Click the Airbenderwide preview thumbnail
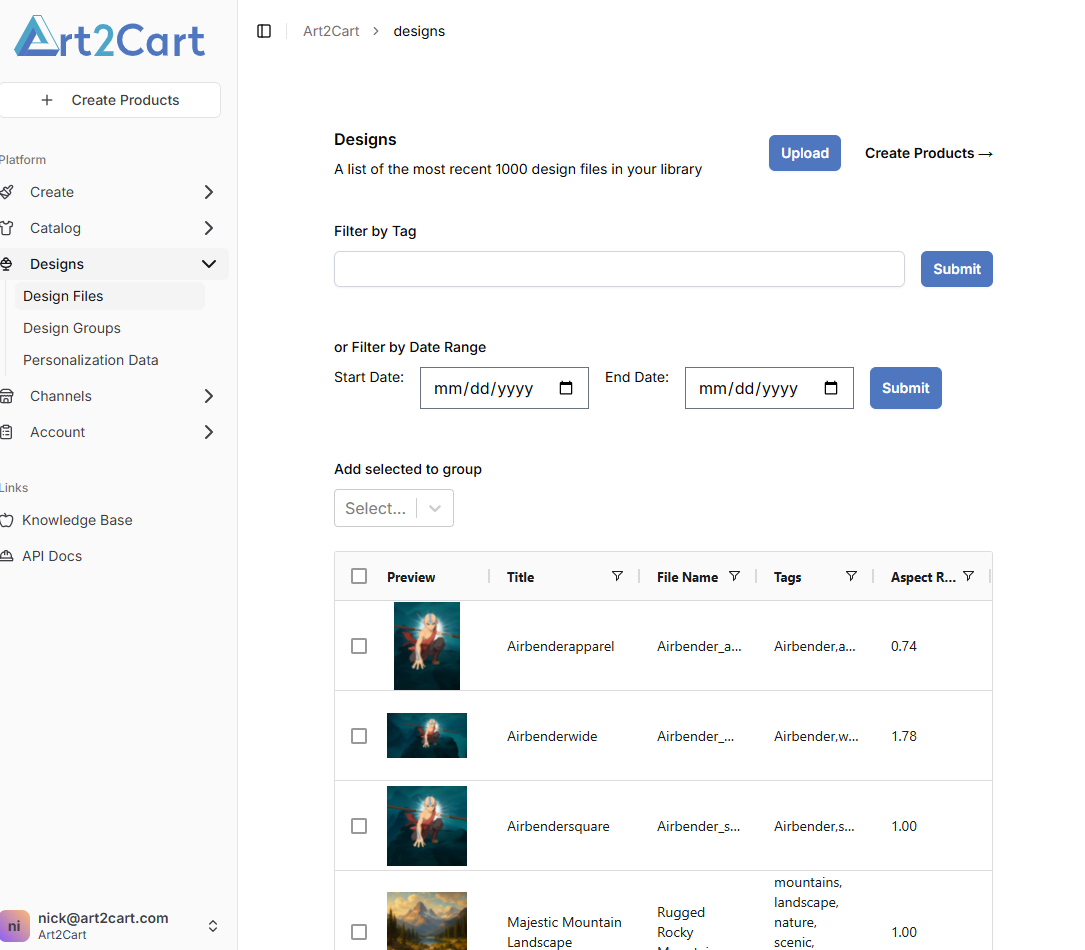The image size is (1085, 950). pos(426,735)
